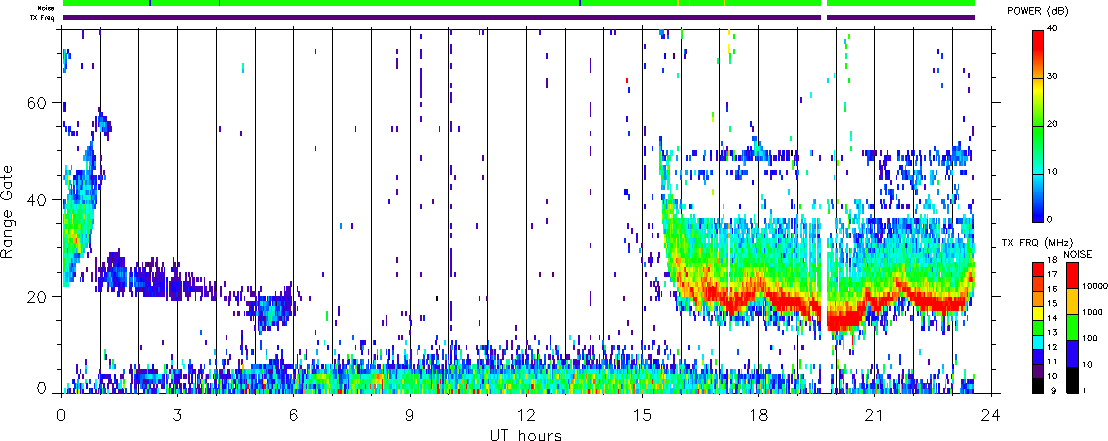1108x441 pixels.
Task: Click the 18 label on the TX FRQ legend
Action: pyautogui.click(x=1053, y=260)
